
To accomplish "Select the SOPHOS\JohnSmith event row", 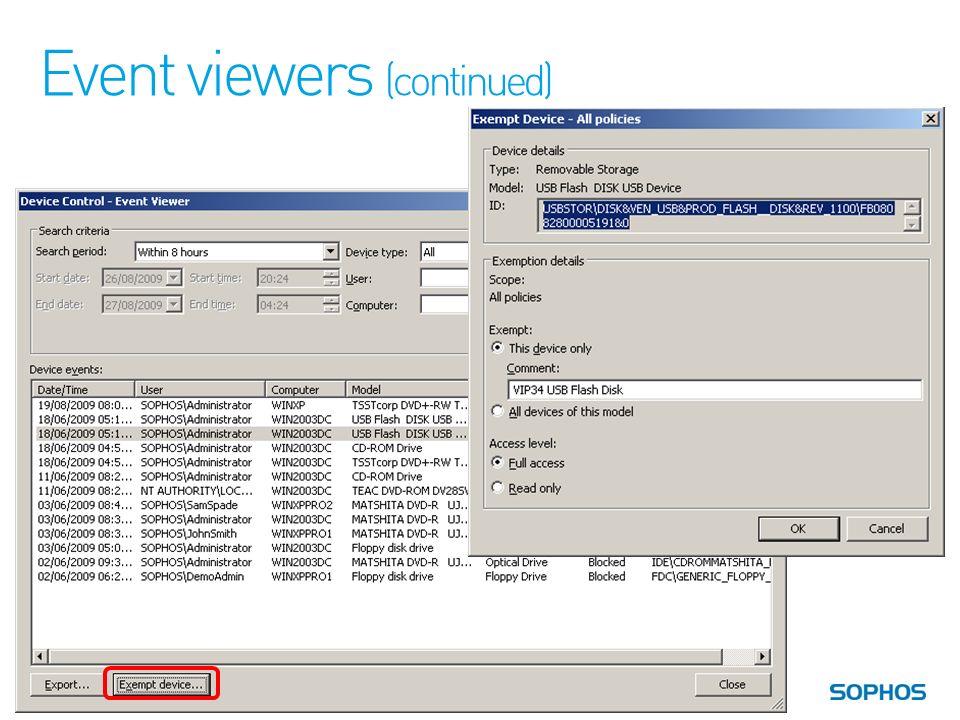I will point(251,533).
